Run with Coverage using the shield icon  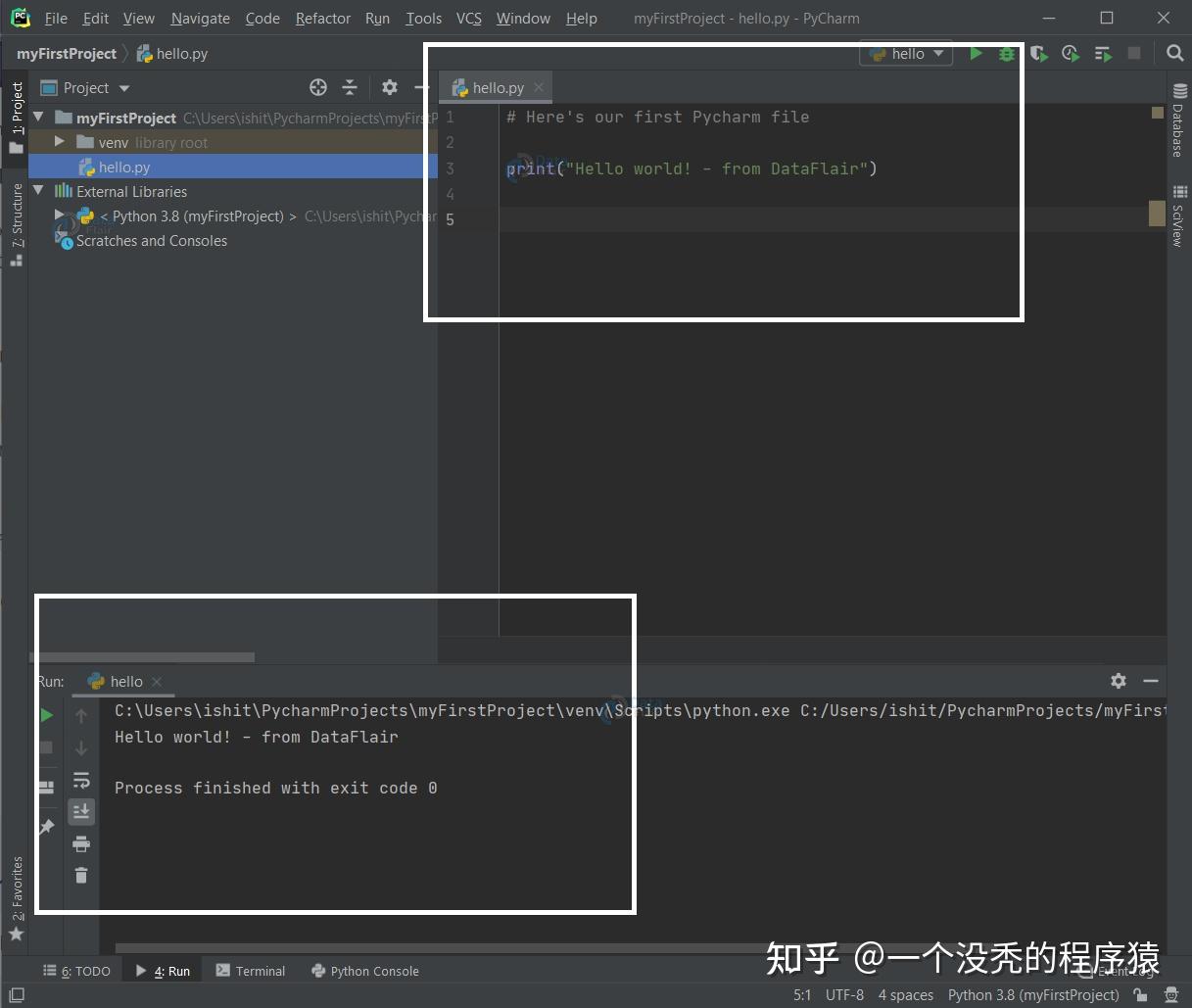tap(1038, 54)
